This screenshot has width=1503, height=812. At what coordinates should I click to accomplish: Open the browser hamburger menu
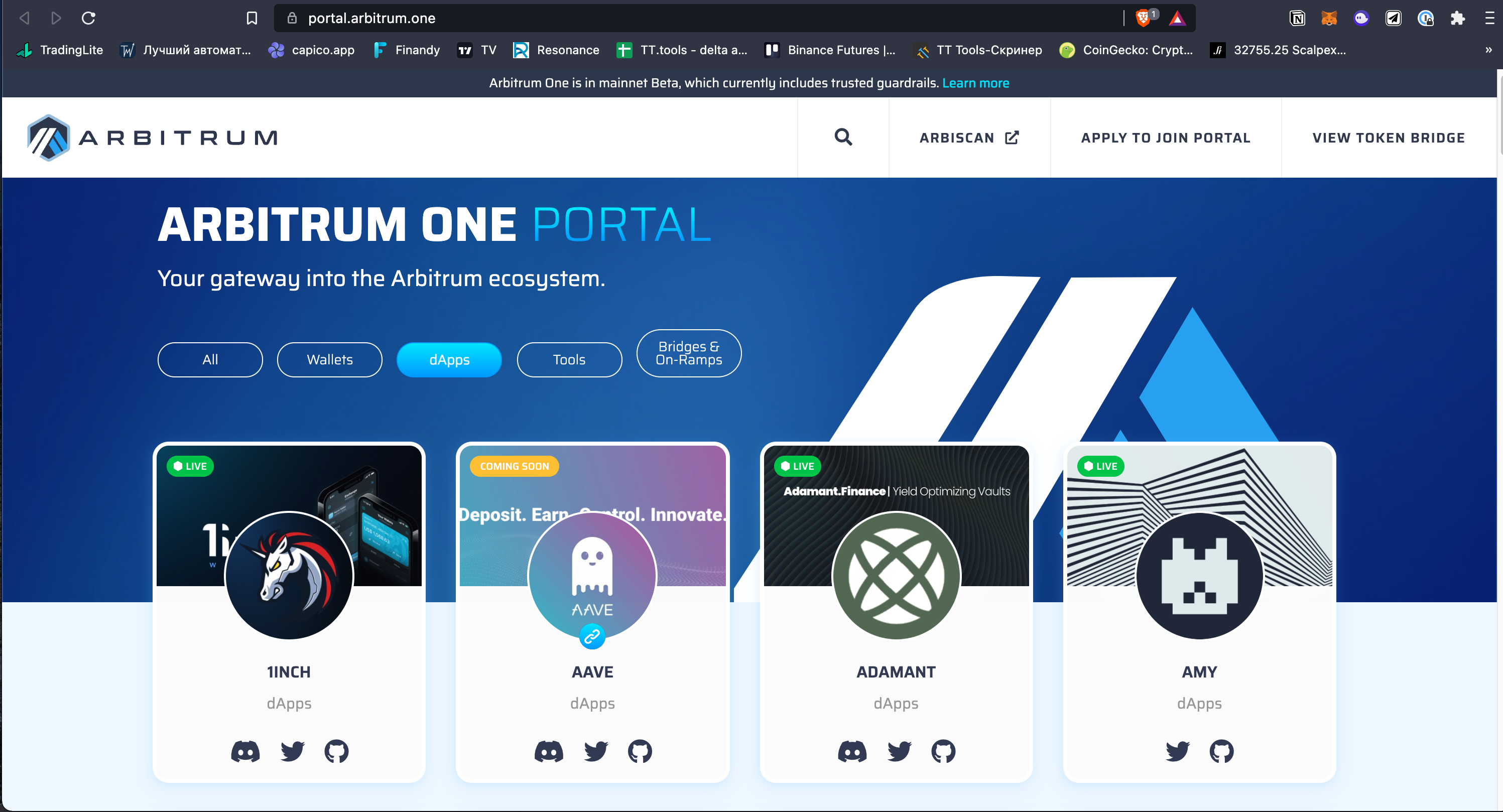1489,18
